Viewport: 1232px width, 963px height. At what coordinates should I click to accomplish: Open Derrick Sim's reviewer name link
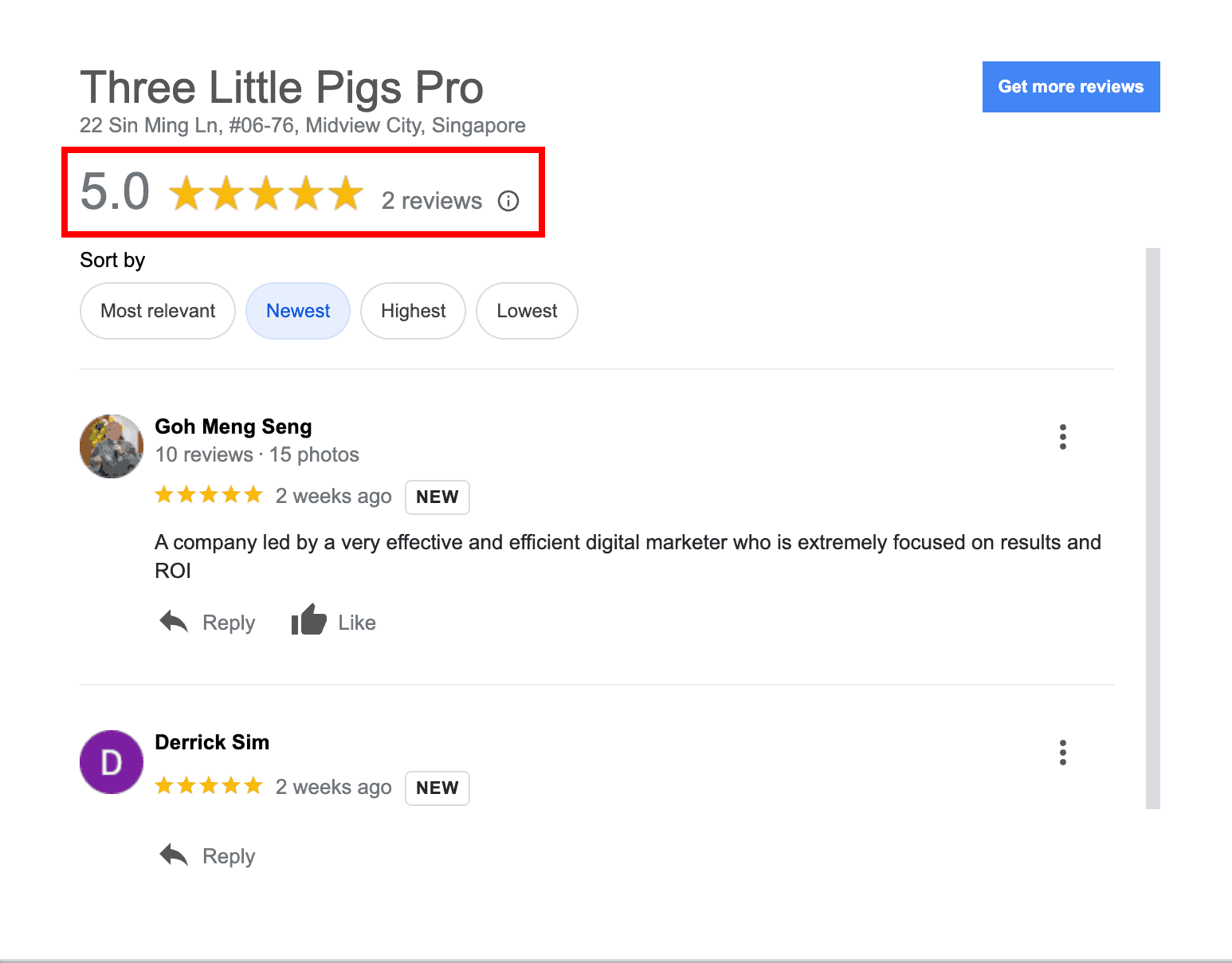212,742
